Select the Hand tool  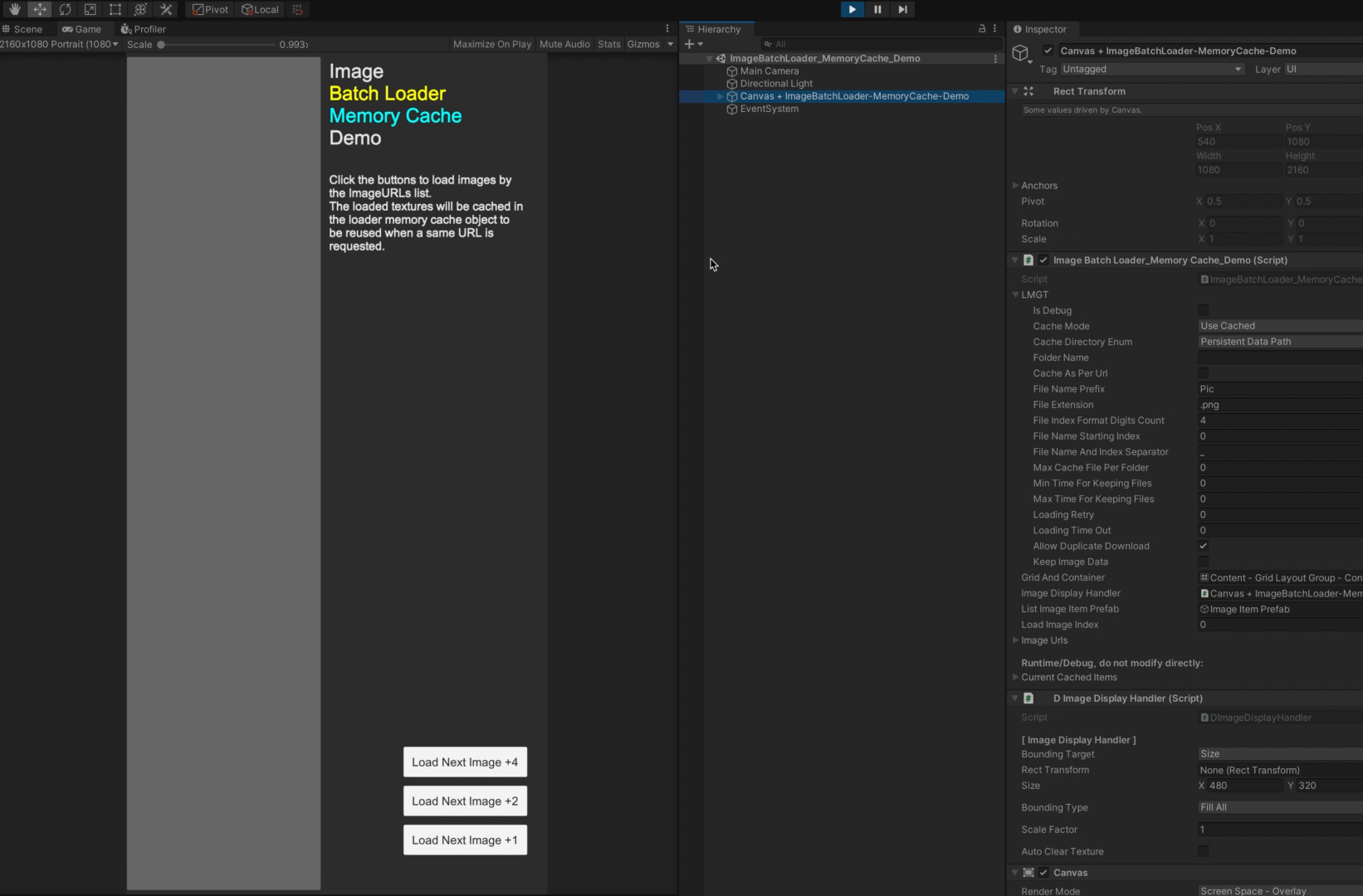[14, 9]
